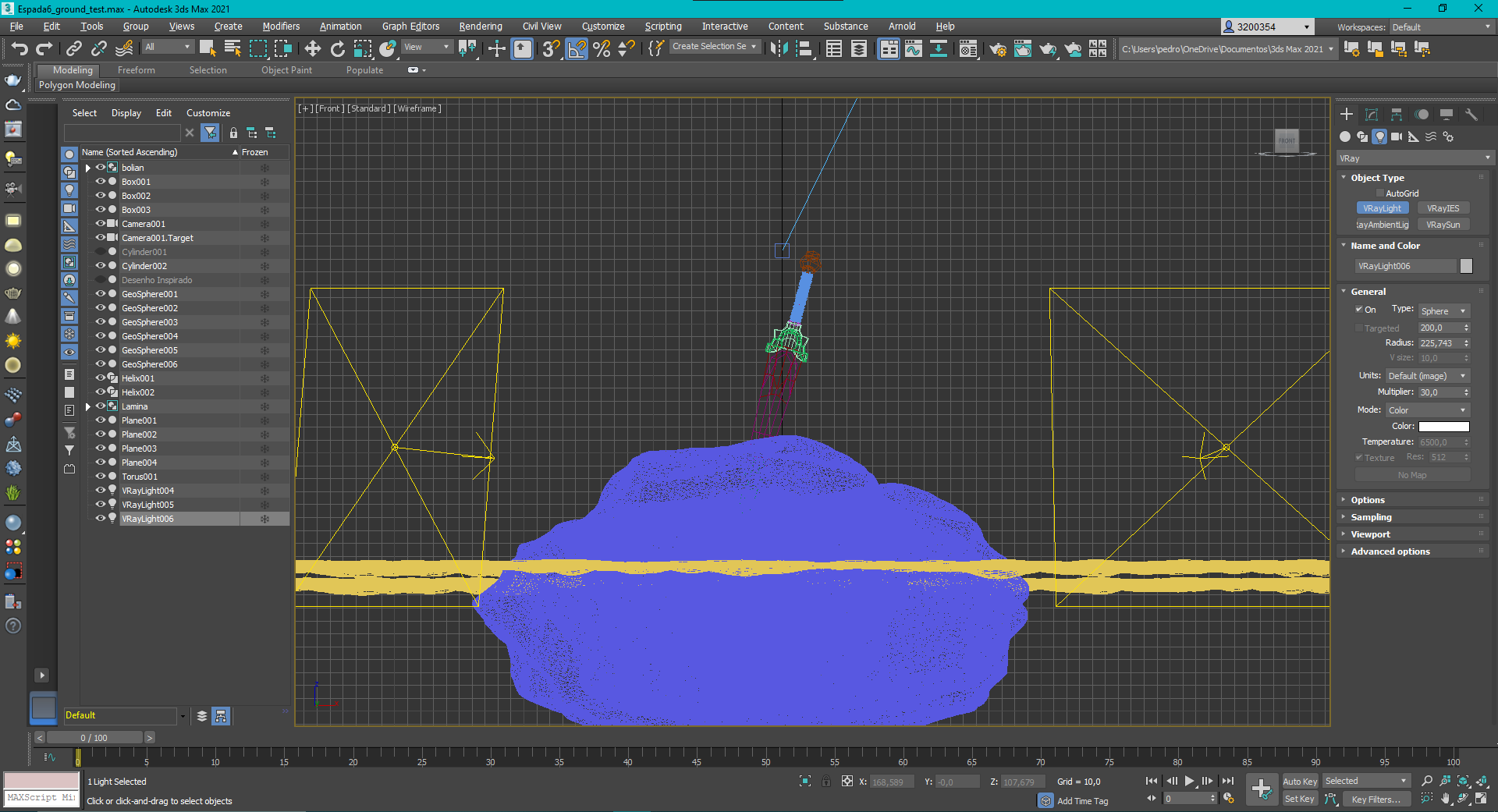Open the Modify panel tab icon
Image resolution: width=1498 pixels, height=812 pixels.
[x=1372, y=115]
